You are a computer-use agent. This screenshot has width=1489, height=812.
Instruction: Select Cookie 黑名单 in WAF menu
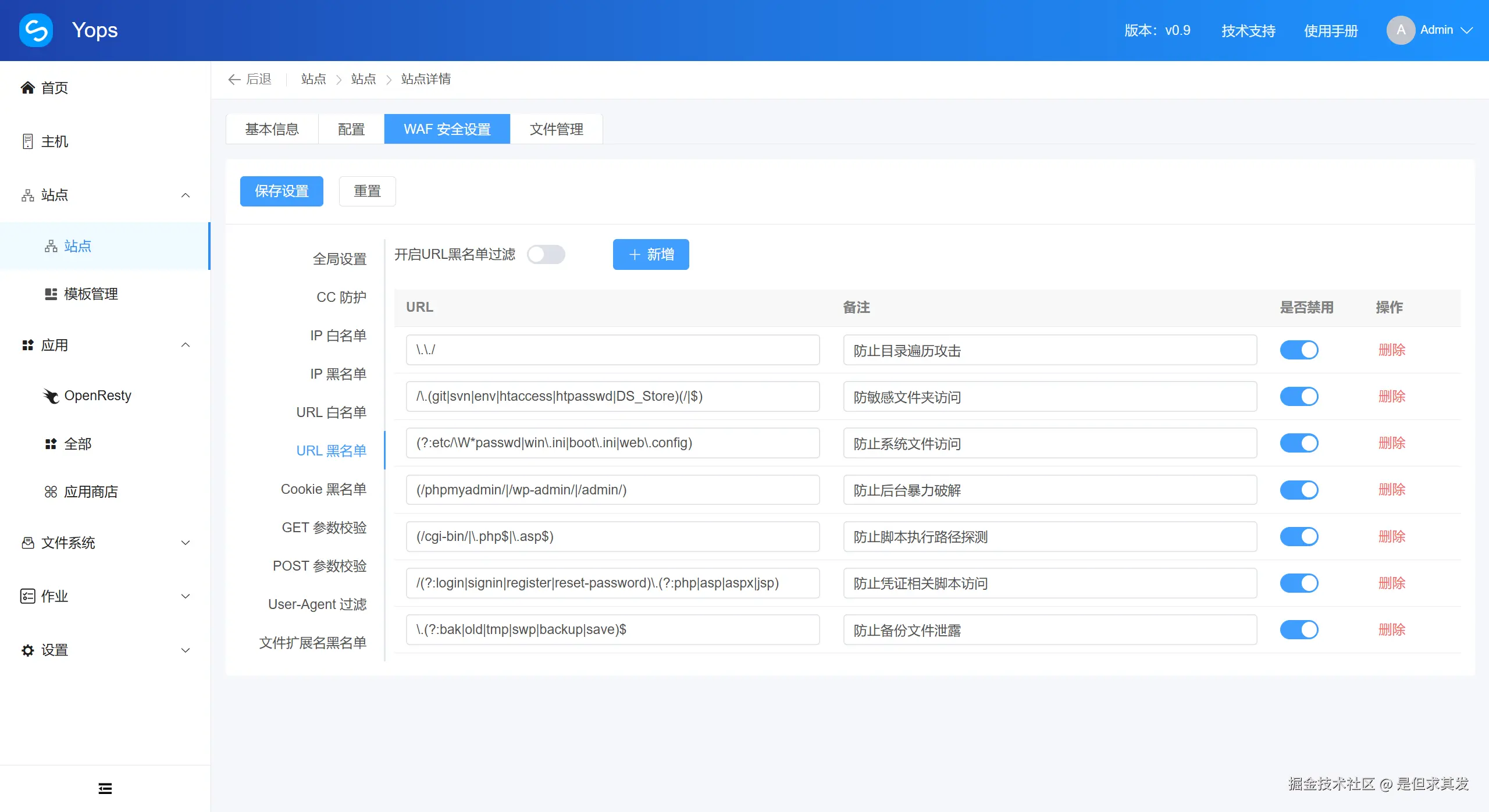pyautogui.click(x=323, y=489)
